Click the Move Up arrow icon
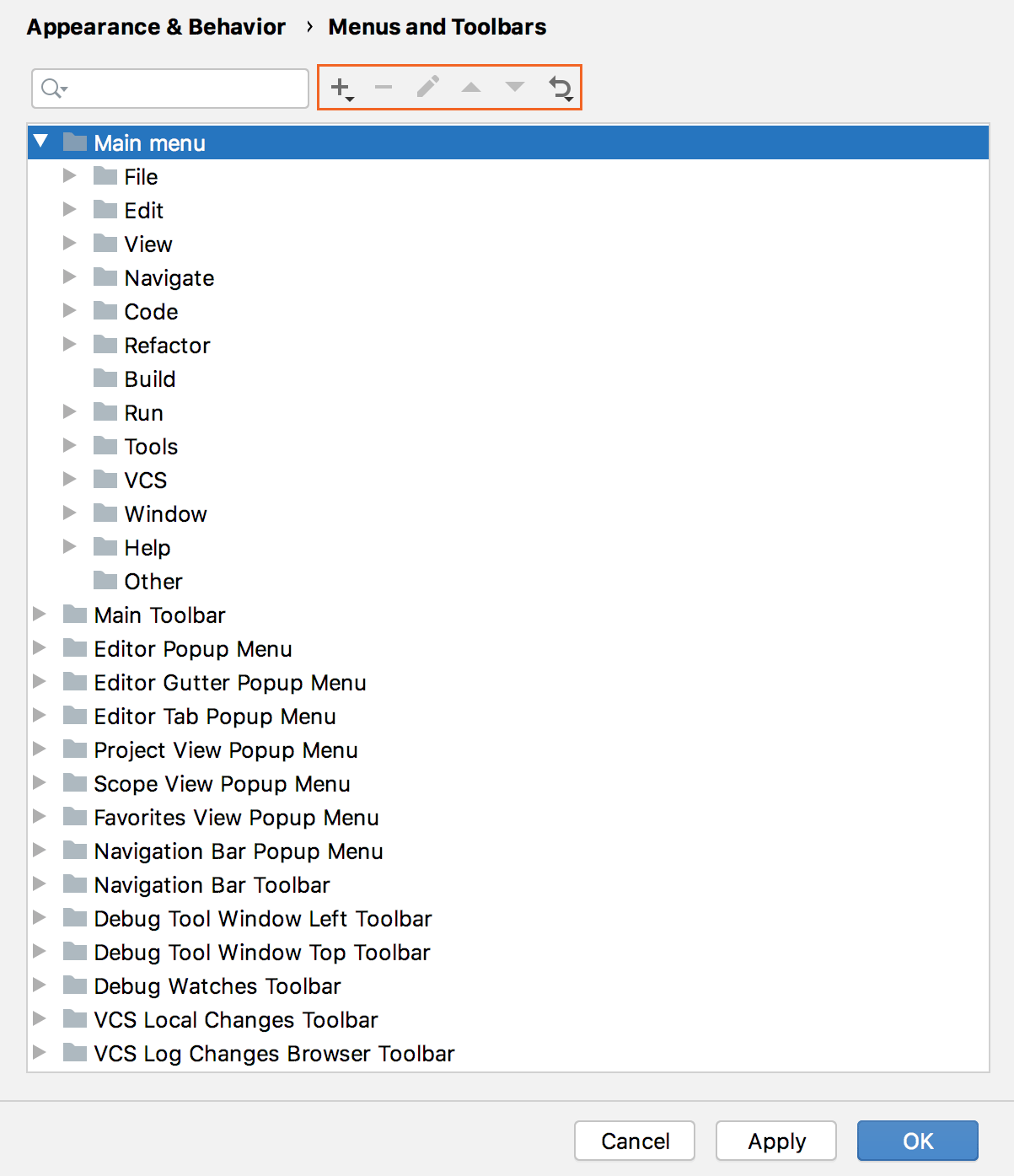Screen dimensions: 1014x1176 coord(471,87)
